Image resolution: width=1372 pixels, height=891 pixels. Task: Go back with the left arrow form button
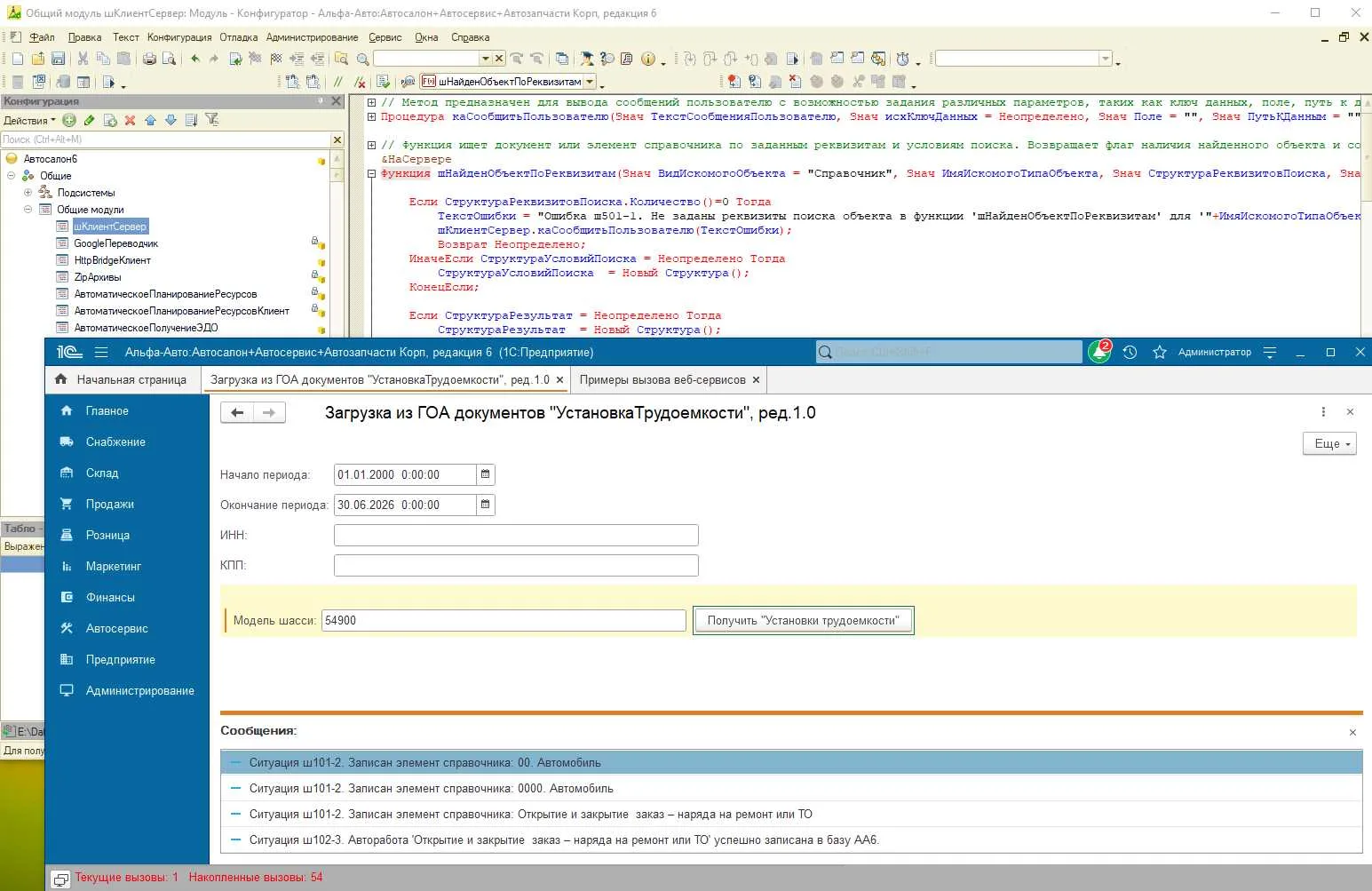(237, 412)
